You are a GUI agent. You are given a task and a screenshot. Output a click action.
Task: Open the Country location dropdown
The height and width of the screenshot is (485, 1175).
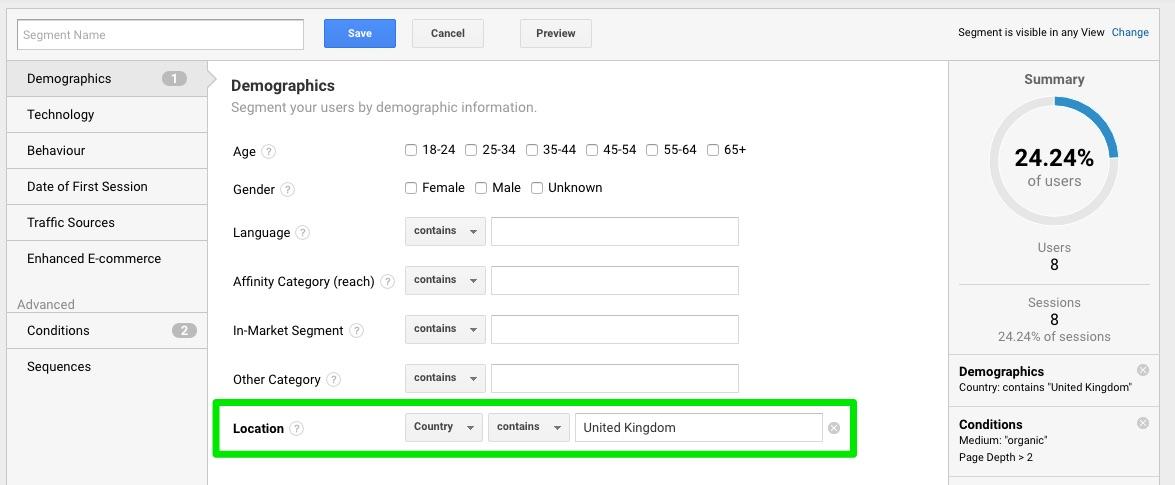coord(444,427)
